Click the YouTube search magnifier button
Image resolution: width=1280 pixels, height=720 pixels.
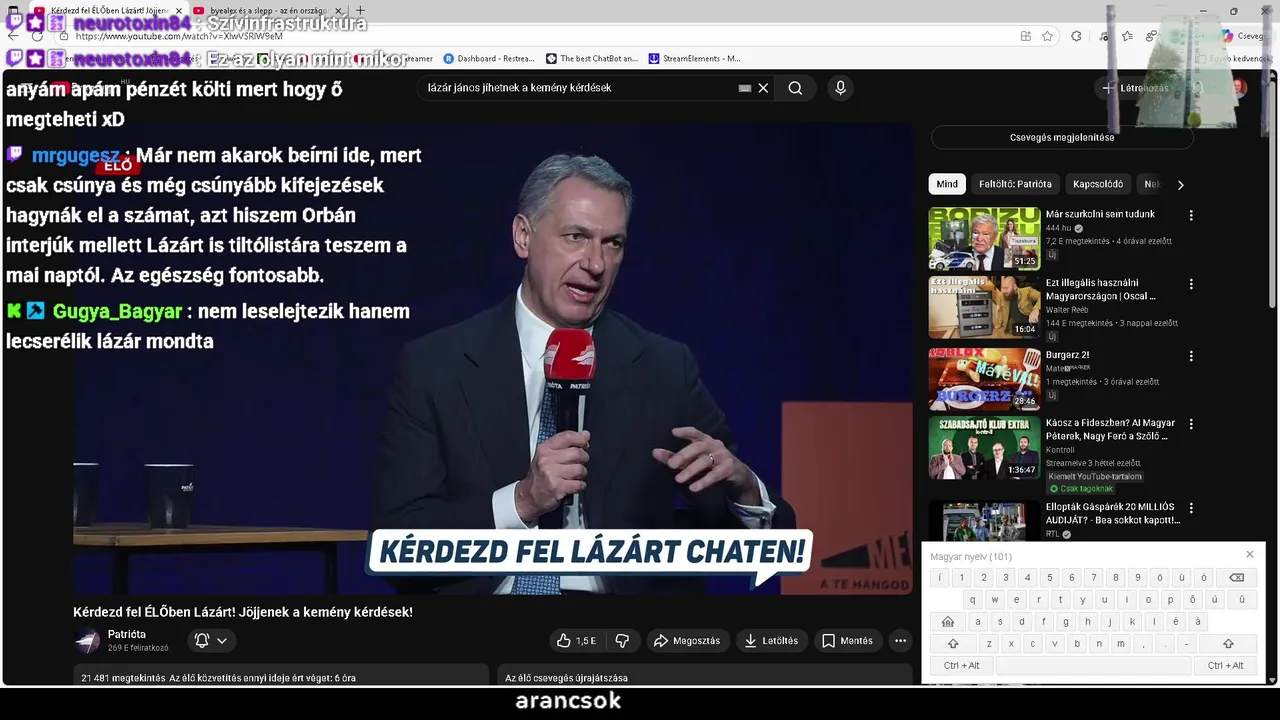[x=795, y=88]
